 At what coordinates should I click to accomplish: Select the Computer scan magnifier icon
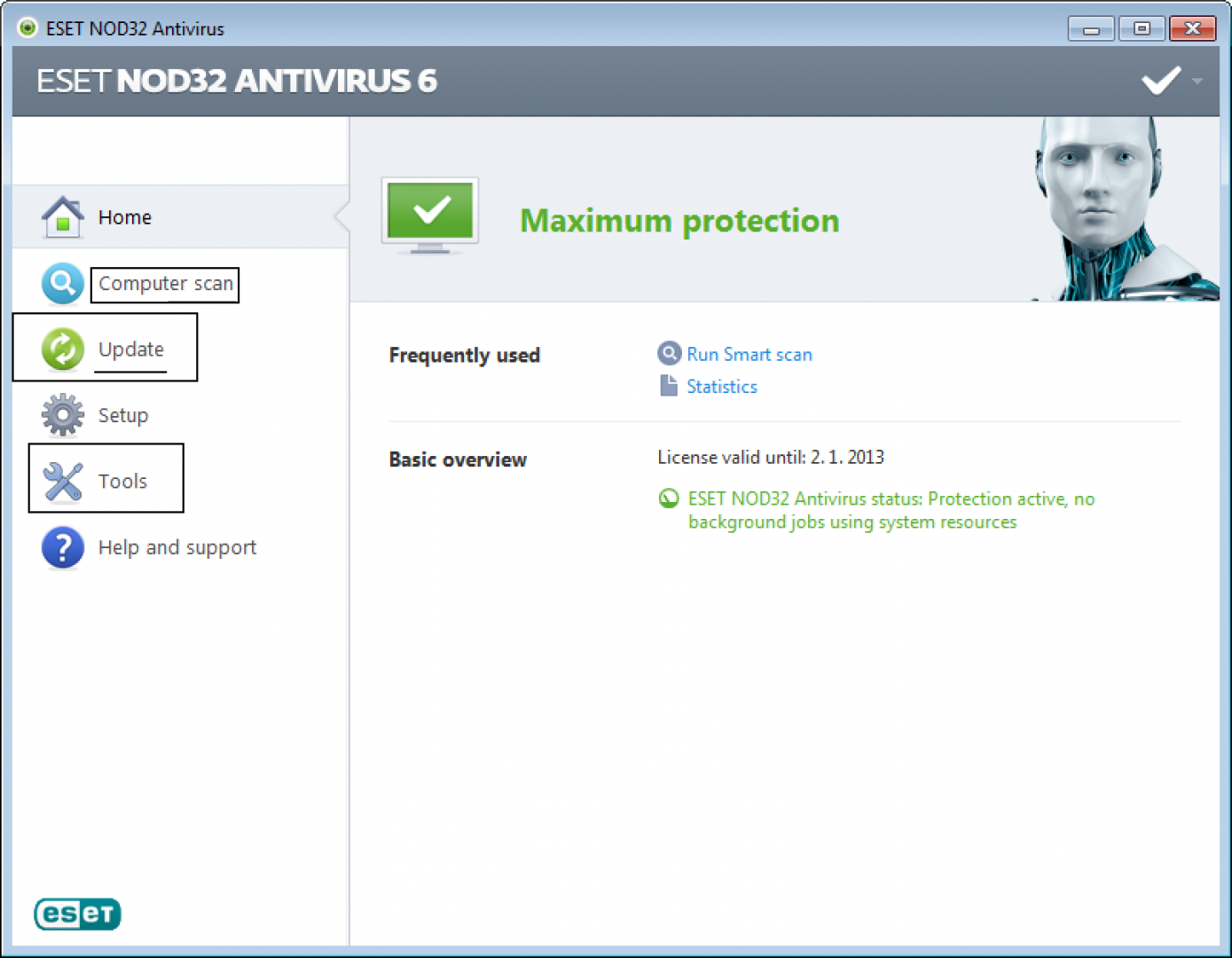coord(61,282)
